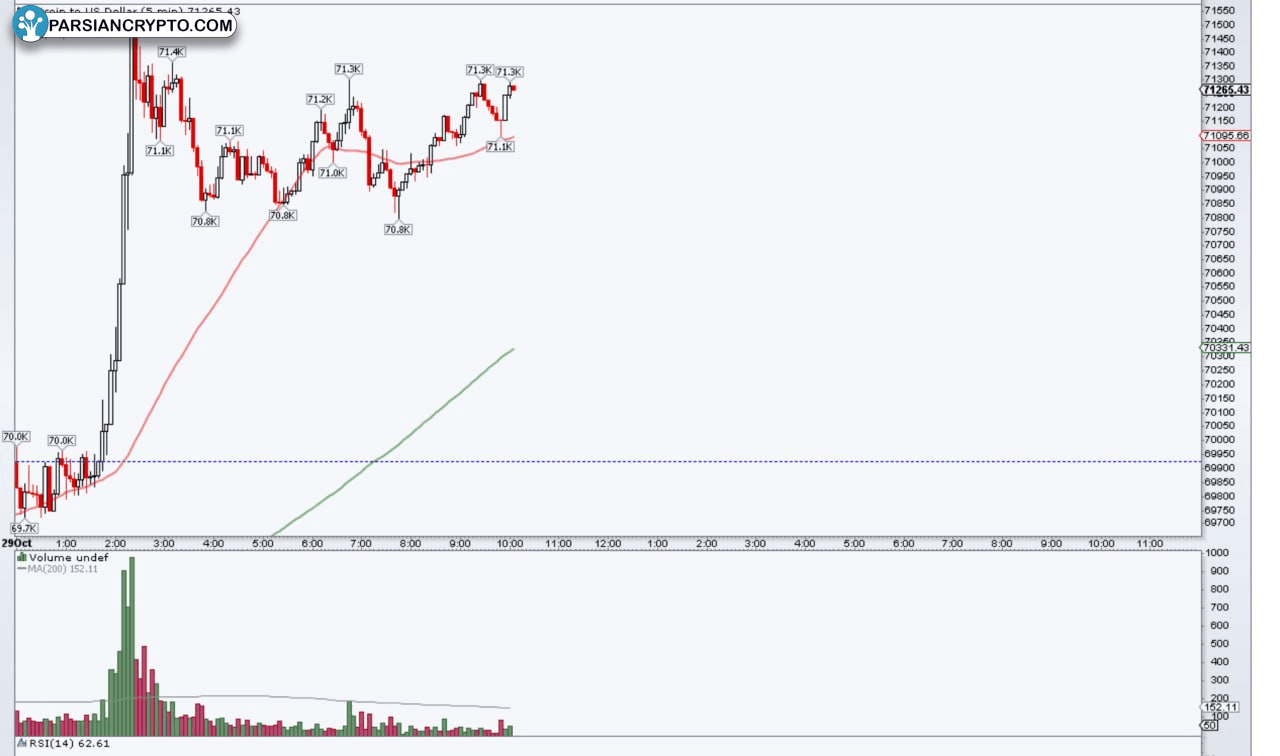Click the 71000 price level on axis
Screen dimensions: 1280x756
tap(1220, 162)
